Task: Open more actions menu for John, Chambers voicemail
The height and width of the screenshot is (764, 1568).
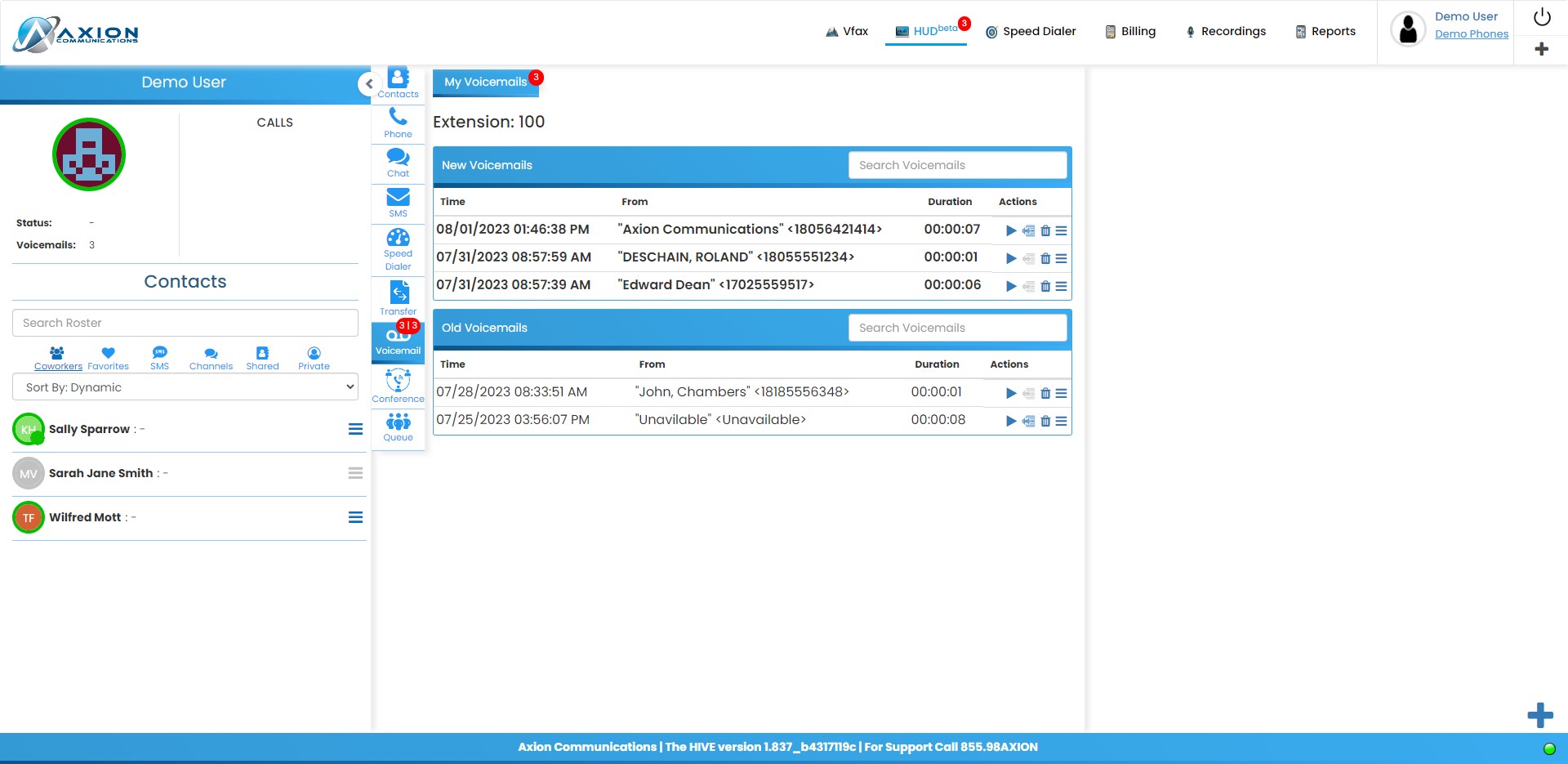Action: point(1061,393)
